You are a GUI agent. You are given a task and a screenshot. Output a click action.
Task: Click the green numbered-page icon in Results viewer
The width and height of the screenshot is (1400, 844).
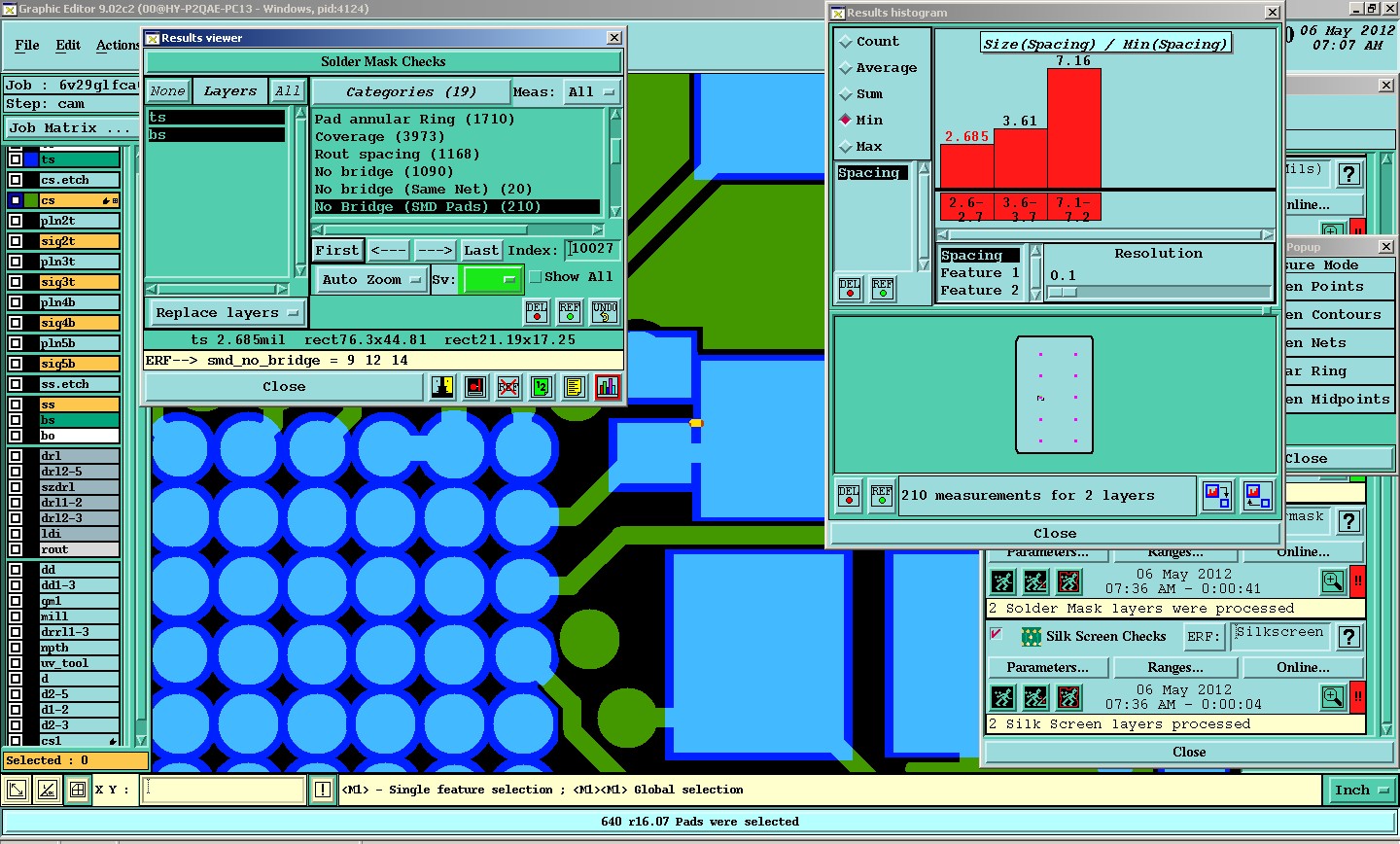point(542,387)
